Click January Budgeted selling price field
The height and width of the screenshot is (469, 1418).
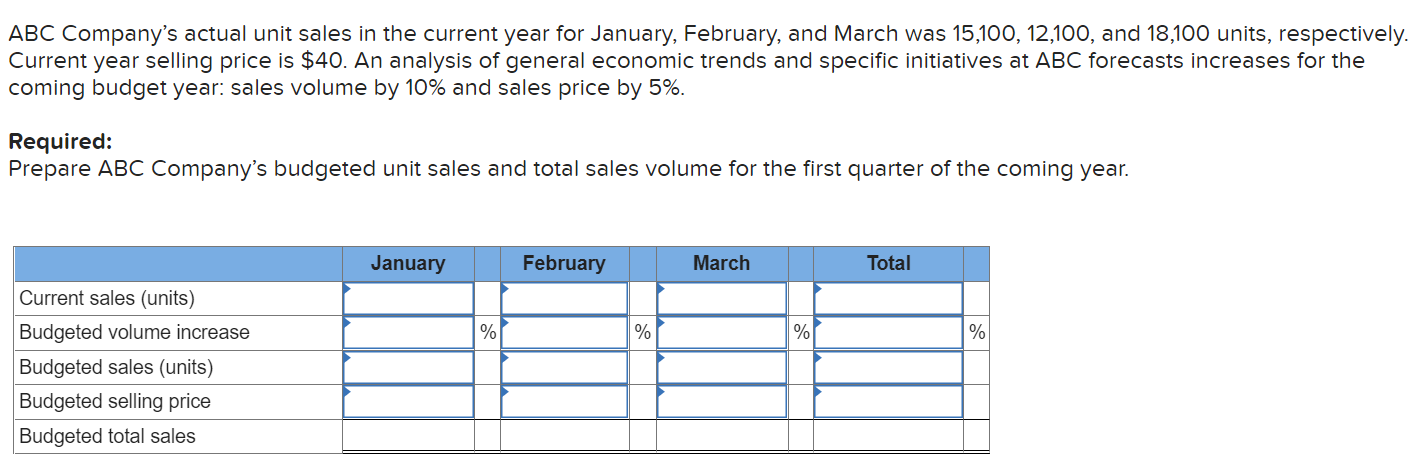click(408, 401)
